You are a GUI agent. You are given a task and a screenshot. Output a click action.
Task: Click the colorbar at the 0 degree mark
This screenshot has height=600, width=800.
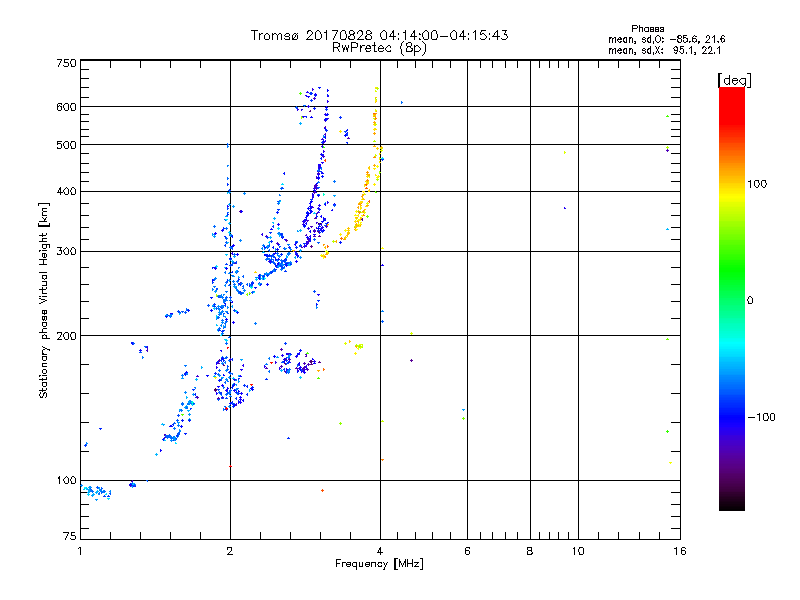(732, 300)
